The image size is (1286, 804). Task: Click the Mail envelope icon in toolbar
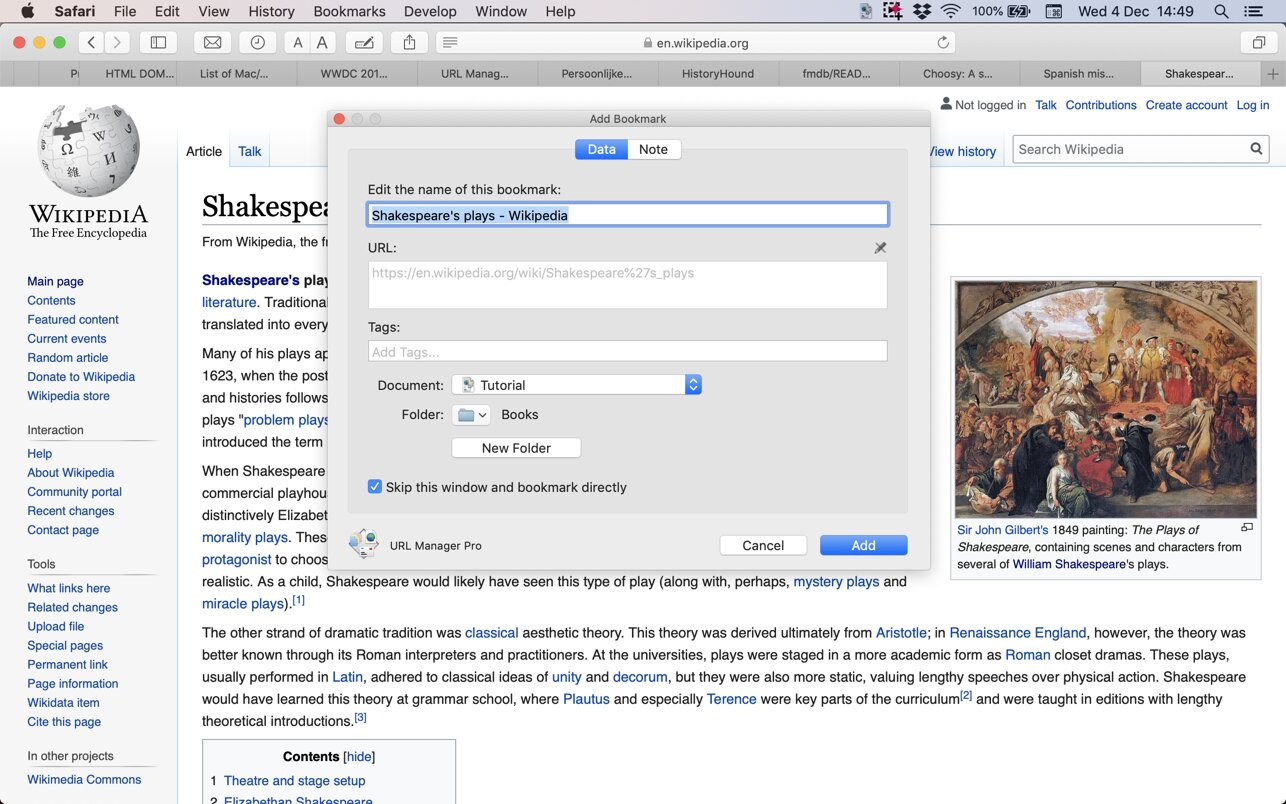213,42
